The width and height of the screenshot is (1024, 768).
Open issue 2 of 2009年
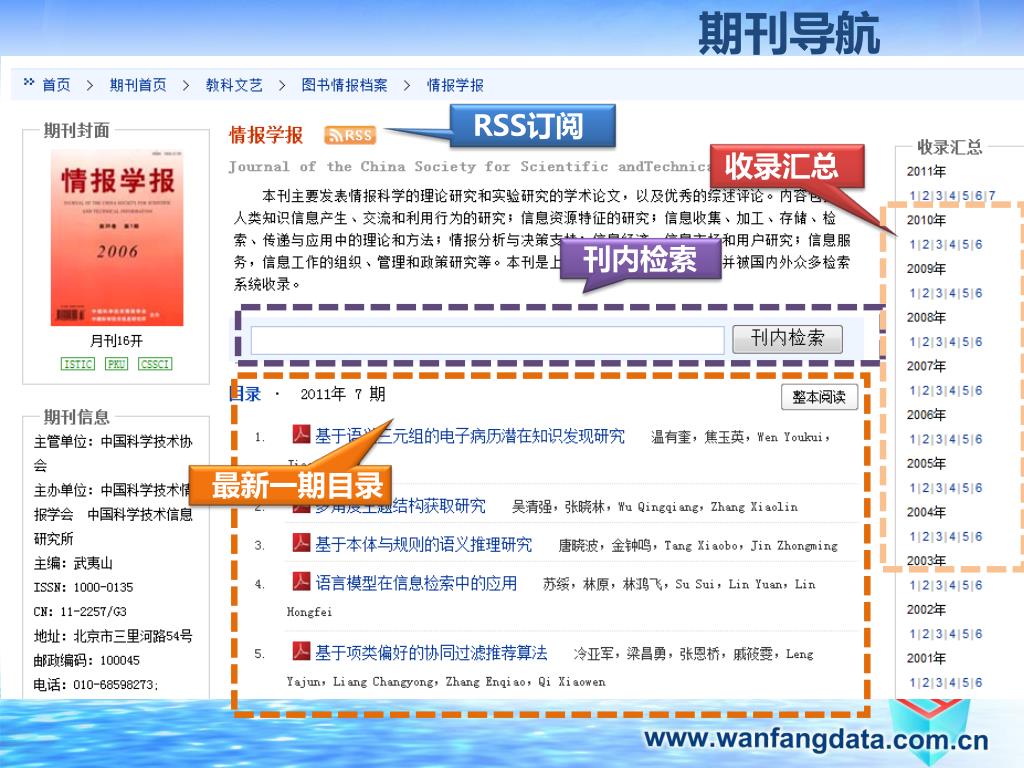925,293
